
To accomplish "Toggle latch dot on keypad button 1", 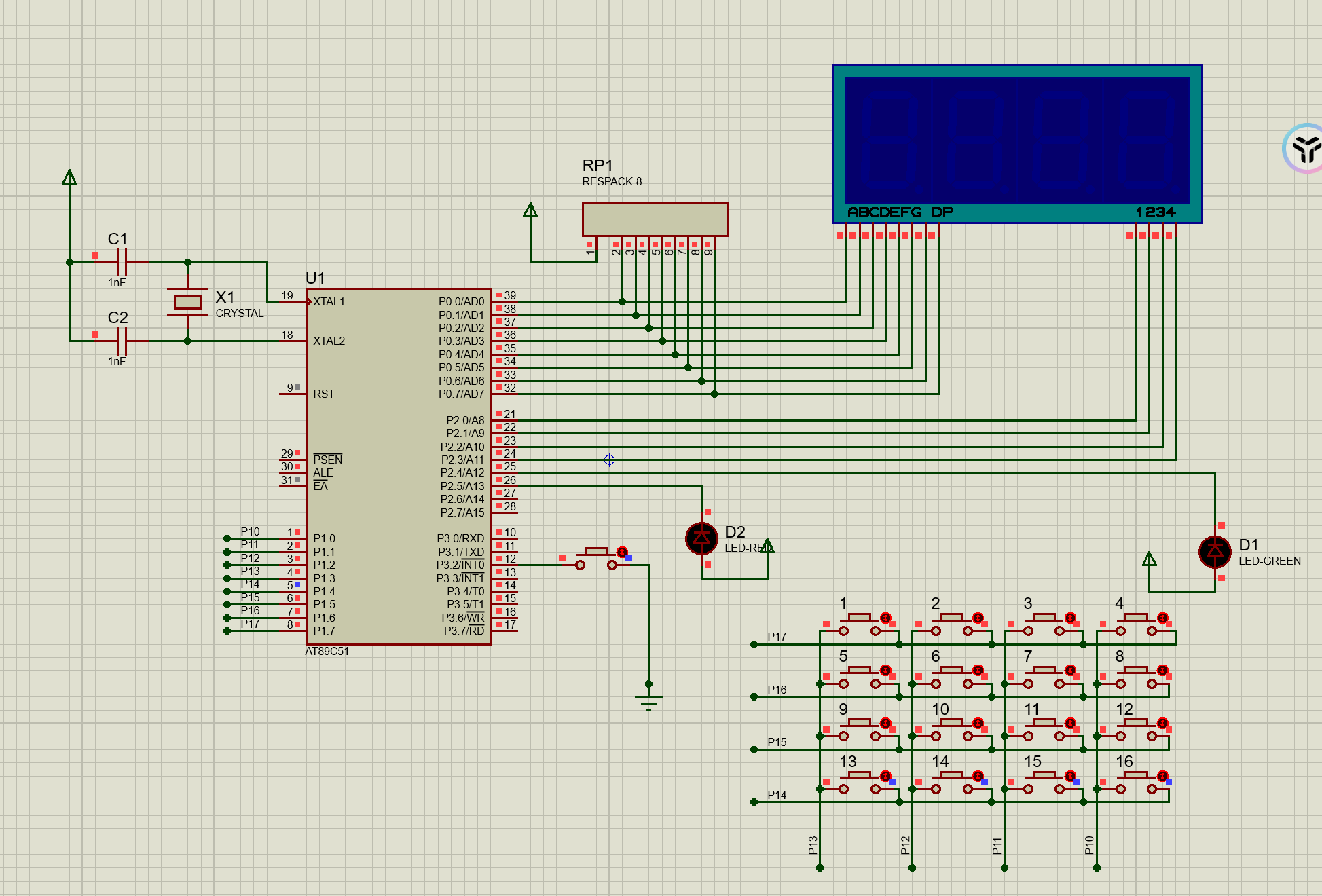I will 885,618.
